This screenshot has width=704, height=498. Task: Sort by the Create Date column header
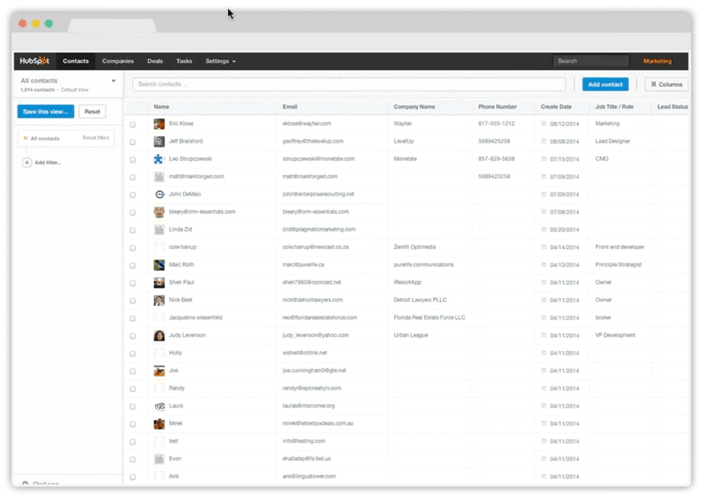coord(556,107)
